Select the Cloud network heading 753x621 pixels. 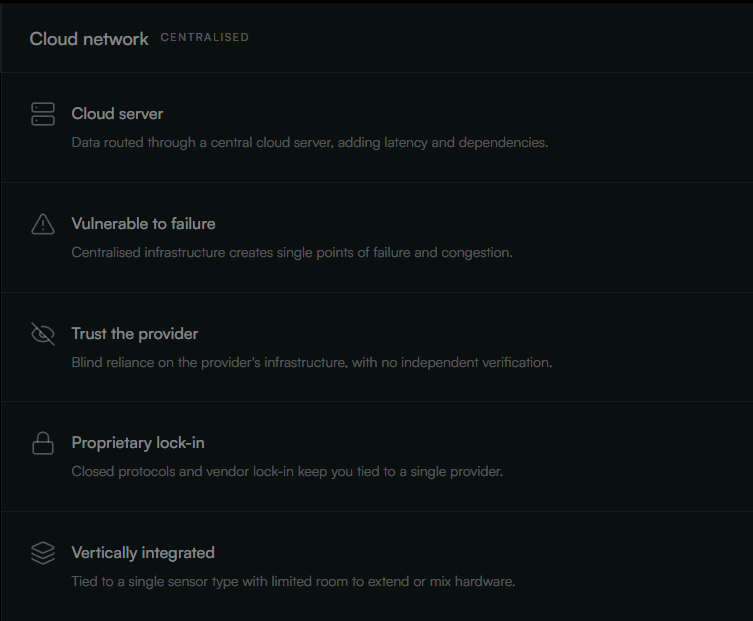point(89,39)
